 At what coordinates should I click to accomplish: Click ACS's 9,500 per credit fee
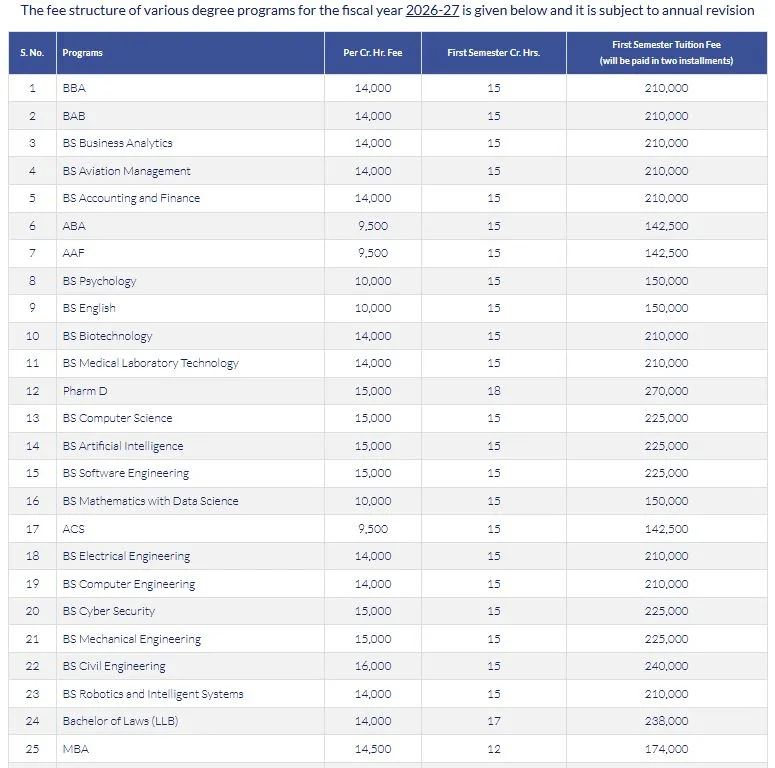[373, 529]
